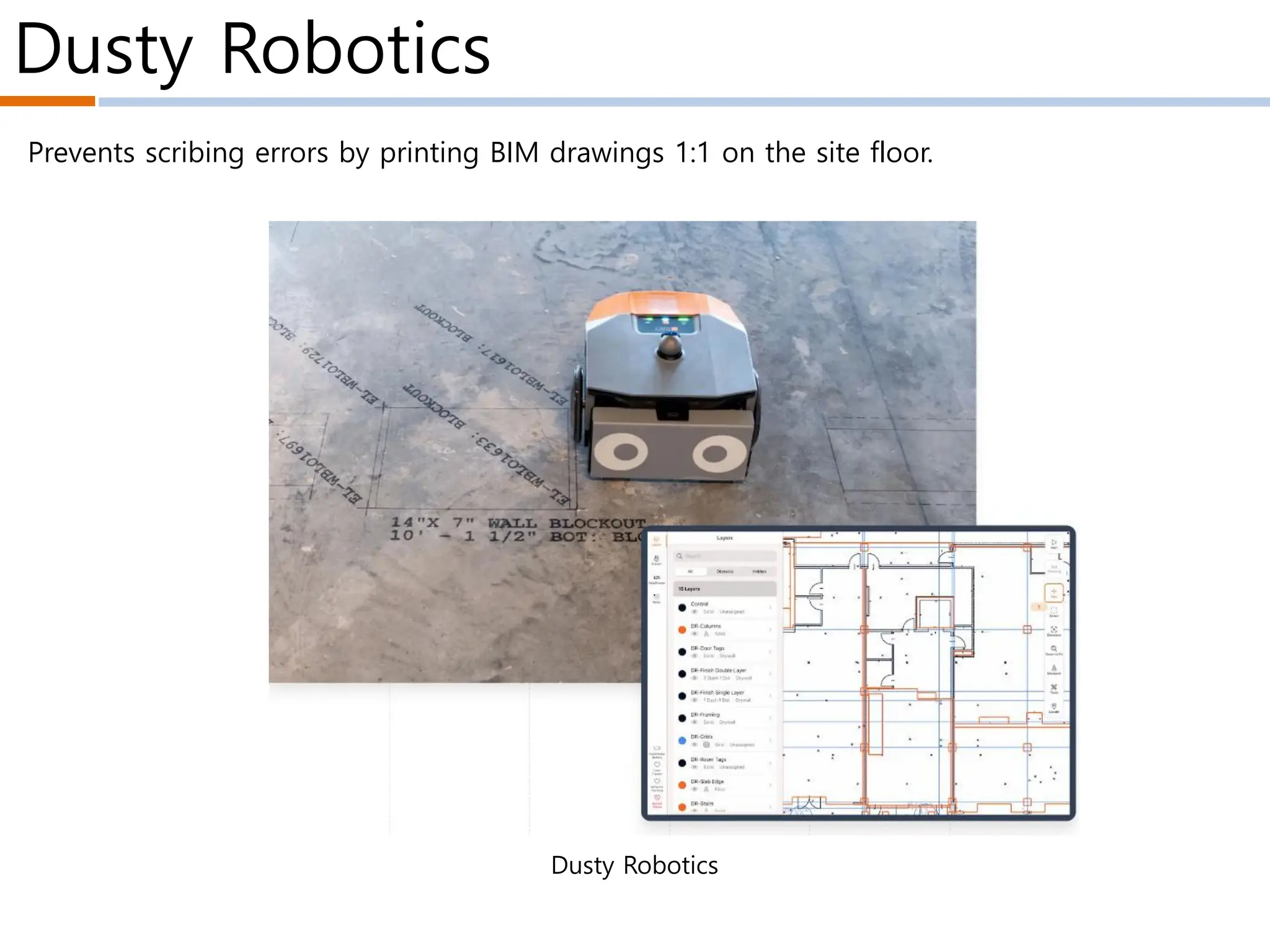1270x952 pixels.
Task: Tap the Locate pin icon
Action: pyautogui.click(x=1054, y=708)
